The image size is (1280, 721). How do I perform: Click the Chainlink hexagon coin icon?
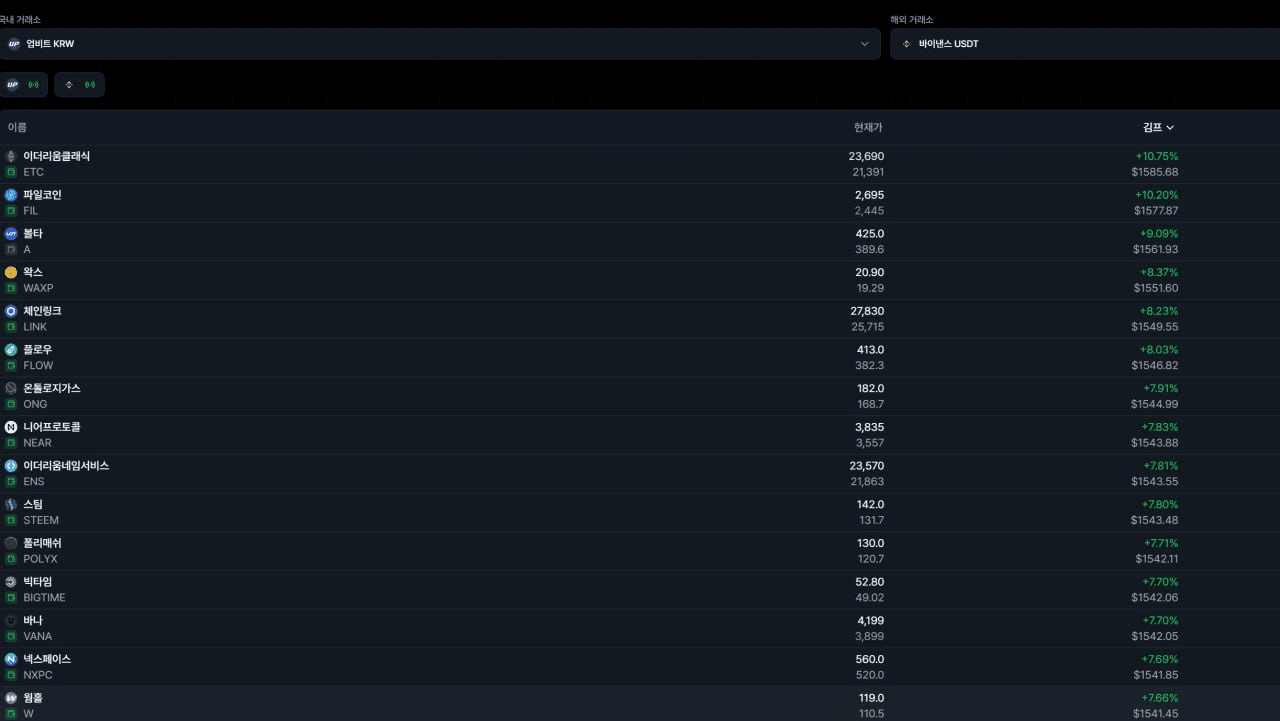pos(11,311)
